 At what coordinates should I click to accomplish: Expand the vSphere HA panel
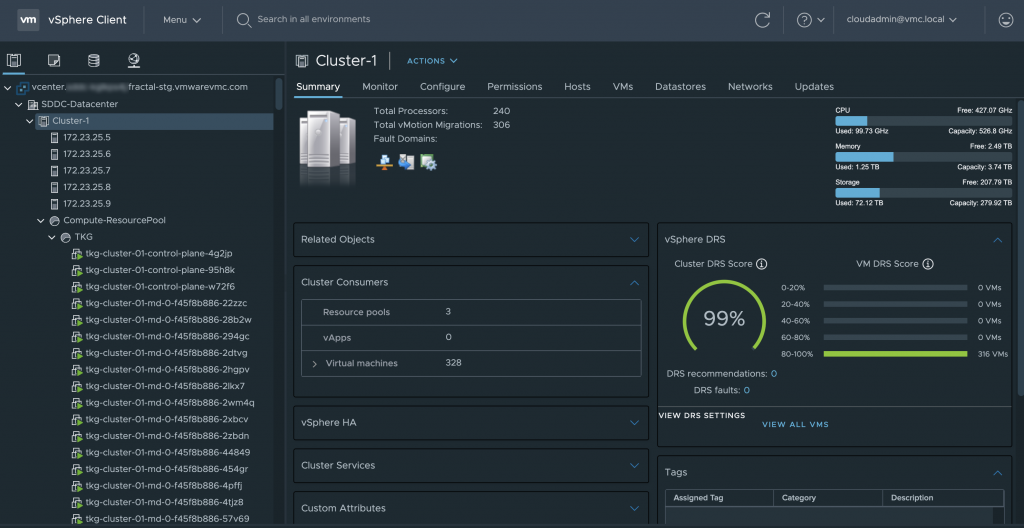634,422
